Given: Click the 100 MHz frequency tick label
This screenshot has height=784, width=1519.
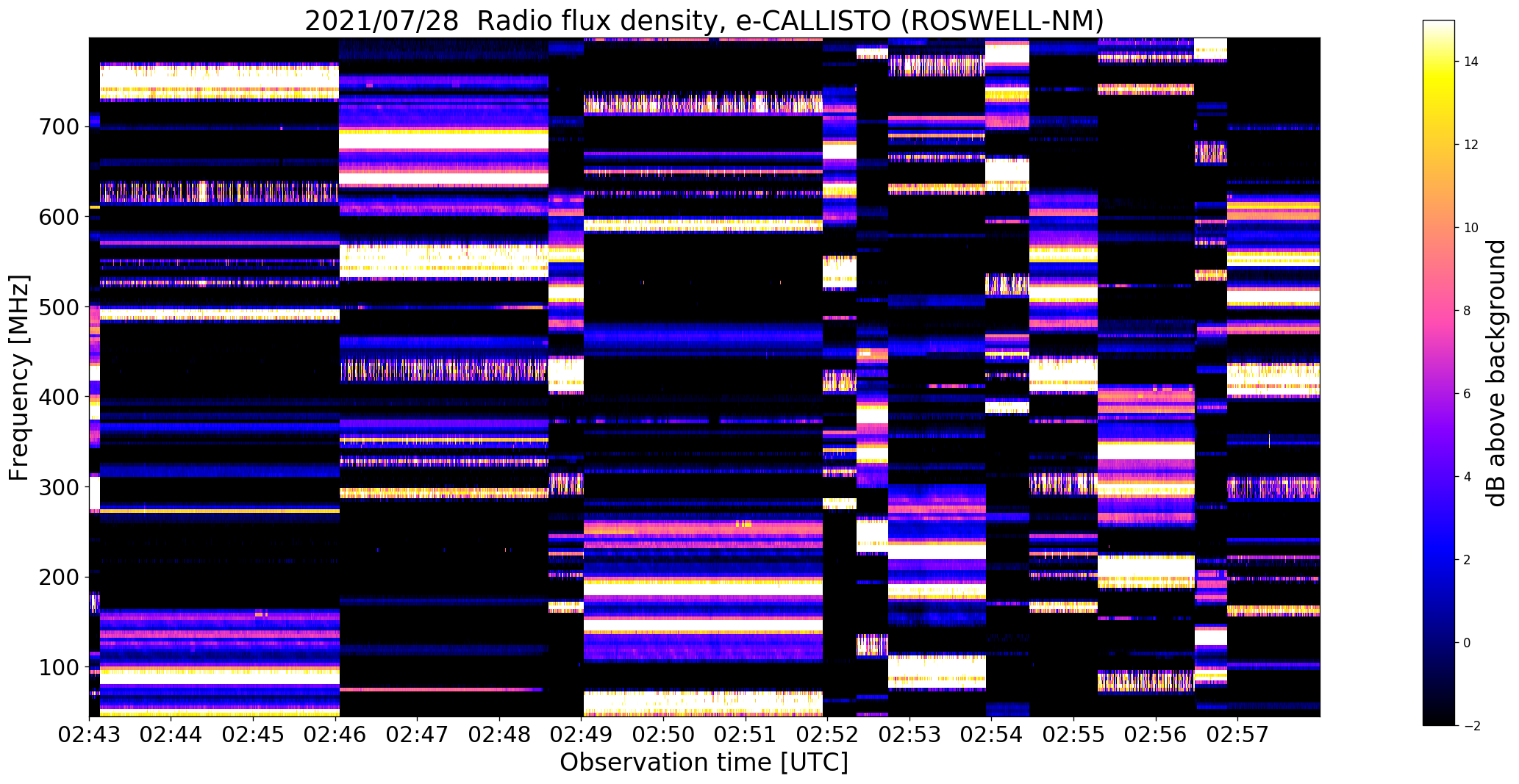Looking at the screenshot, I should (58, 668).
